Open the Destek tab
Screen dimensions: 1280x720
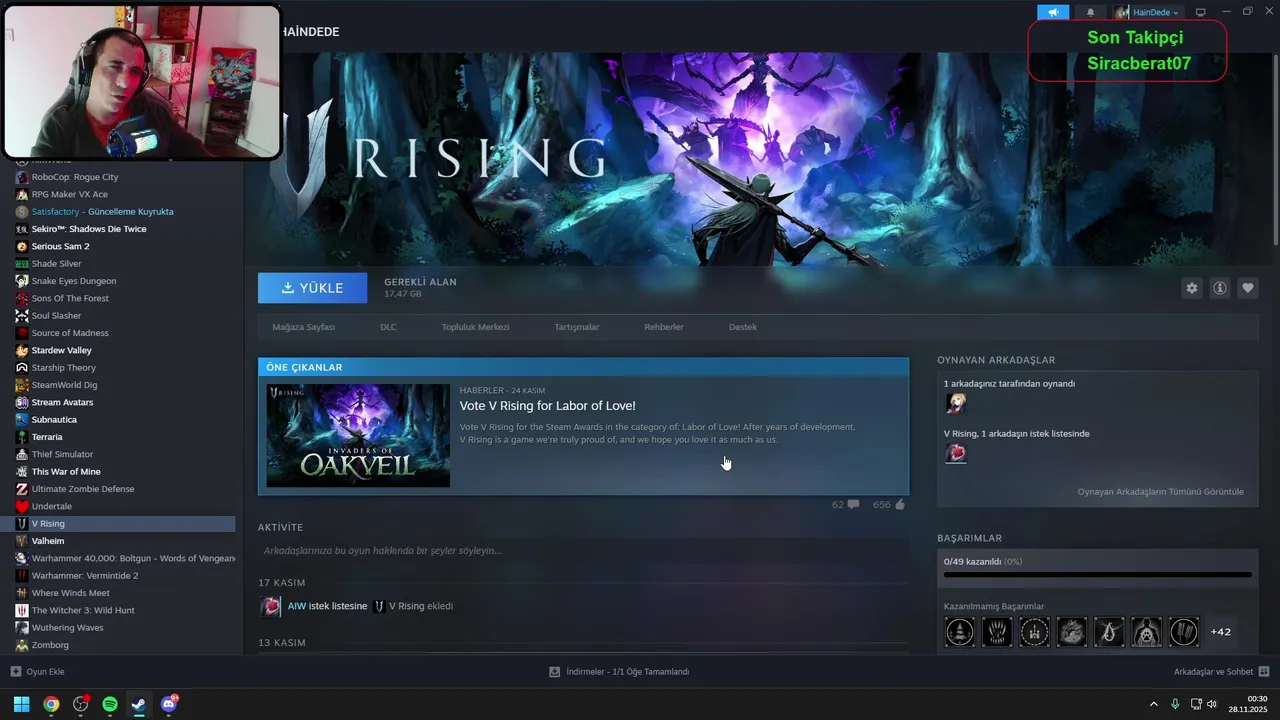pos(742,327)
